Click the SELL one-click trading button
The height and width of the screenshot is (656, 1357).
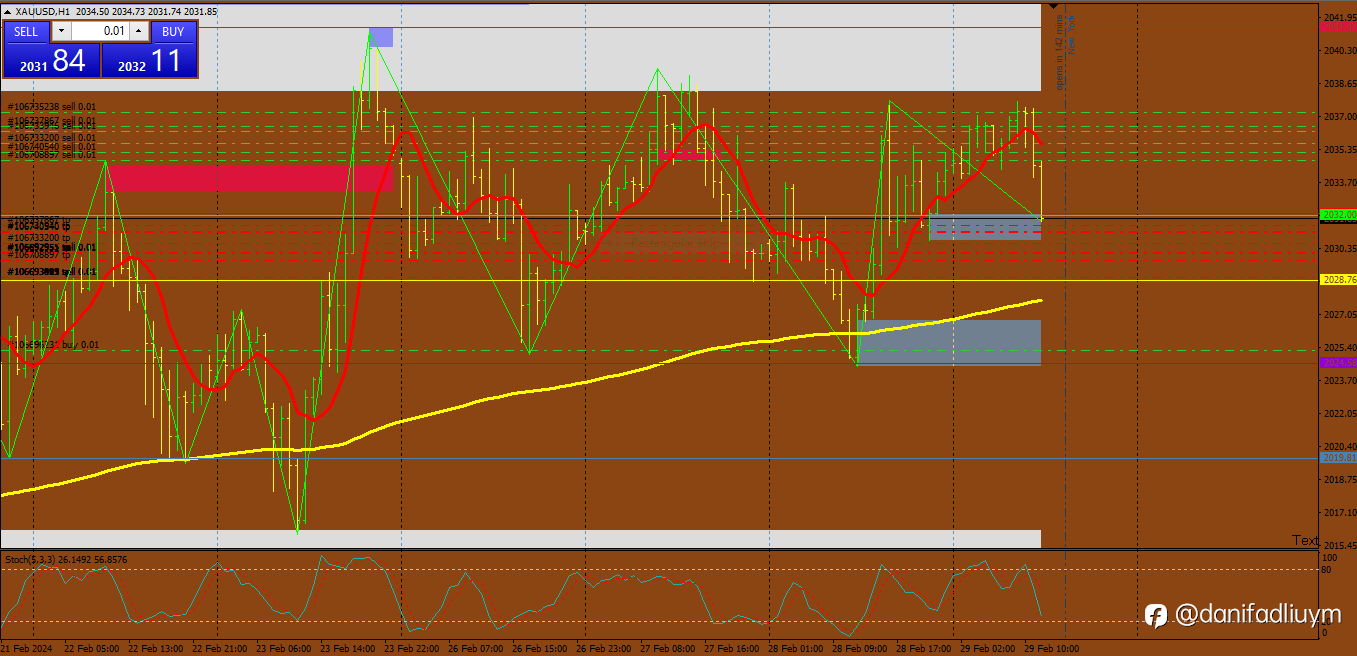pos(26,31)
